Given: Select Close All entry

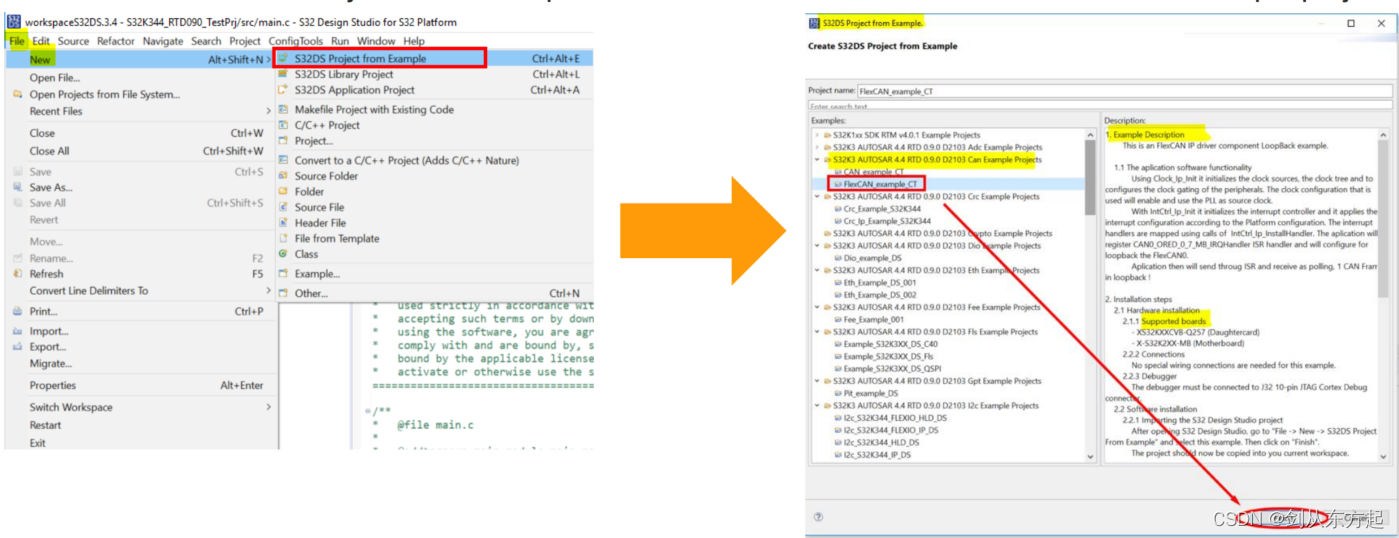Looking at the screenshot, I should [x=49, y=151].
